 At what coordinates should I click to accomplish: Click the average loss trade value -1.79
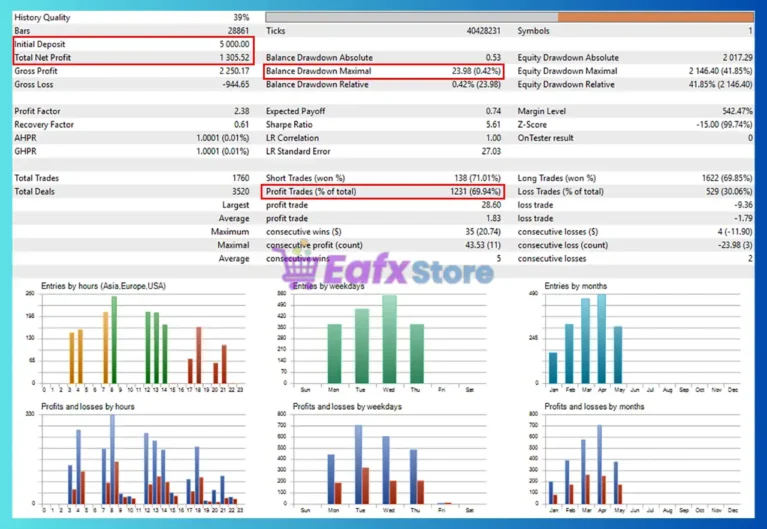click(x=743, y=218)
